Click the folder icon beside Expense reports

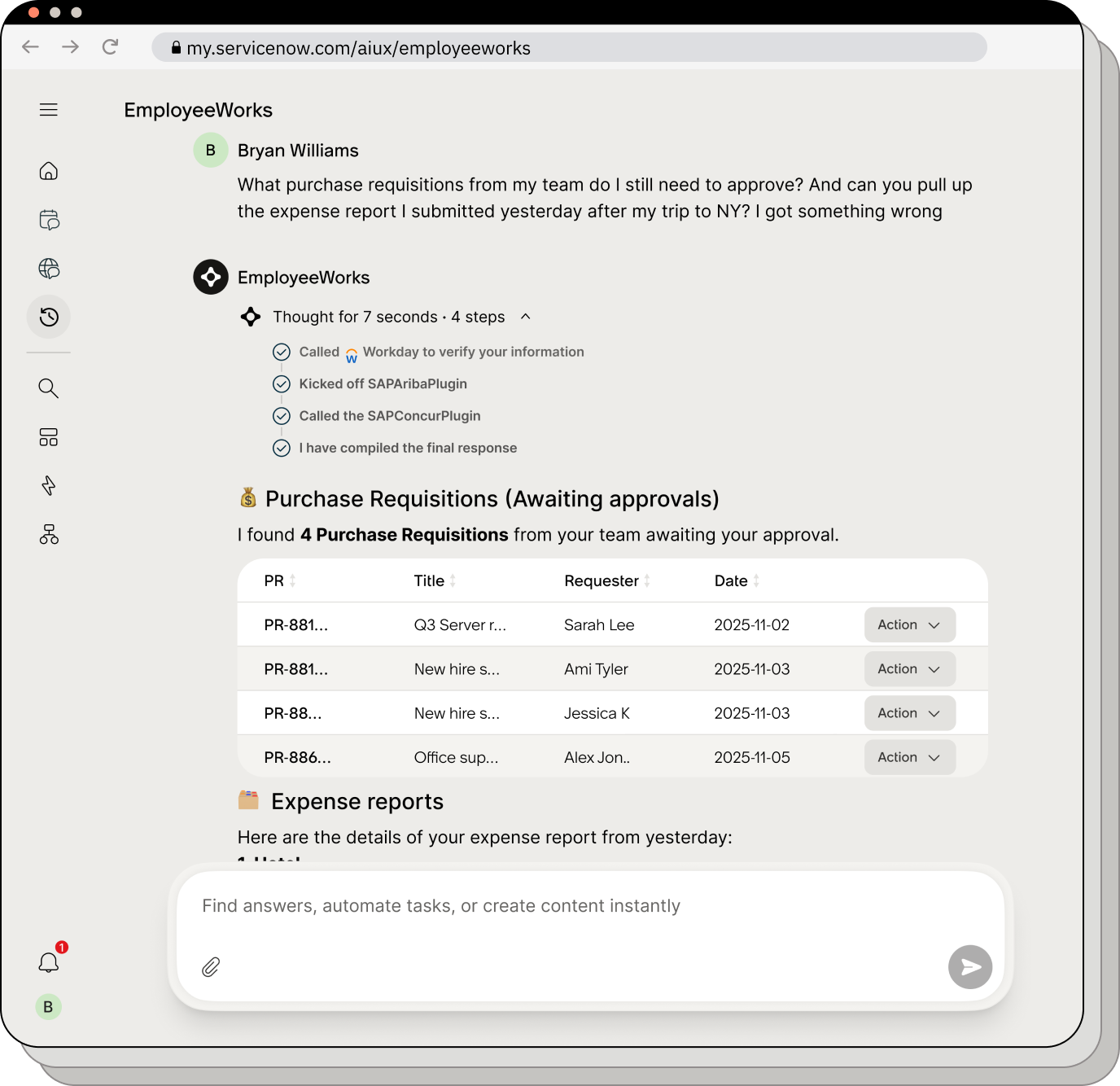coord(248,800)
